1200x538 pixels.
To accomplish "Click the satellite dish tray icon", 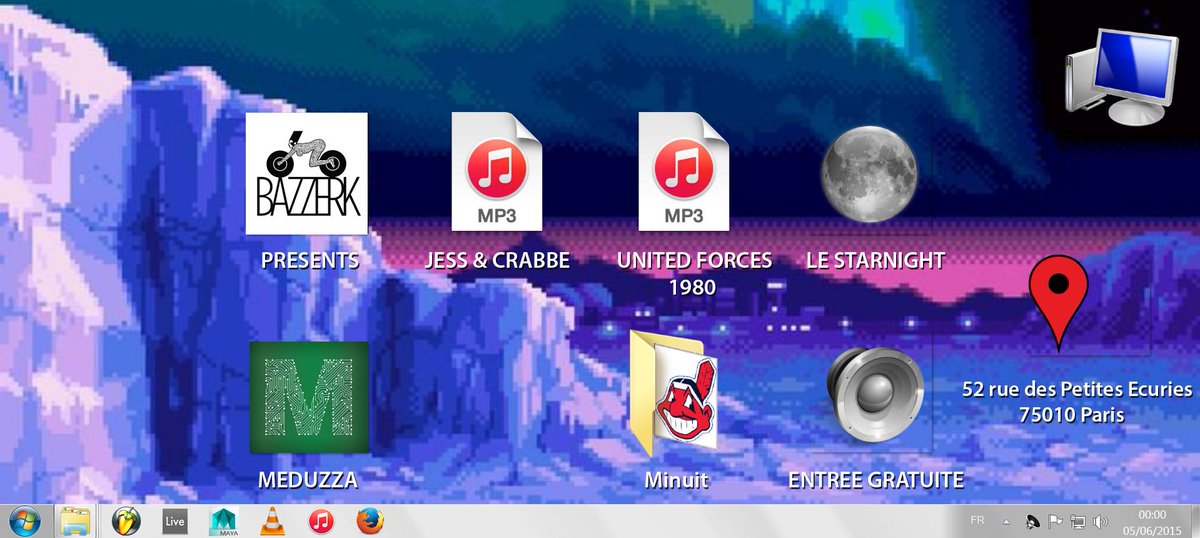I will click(1032, 521).
